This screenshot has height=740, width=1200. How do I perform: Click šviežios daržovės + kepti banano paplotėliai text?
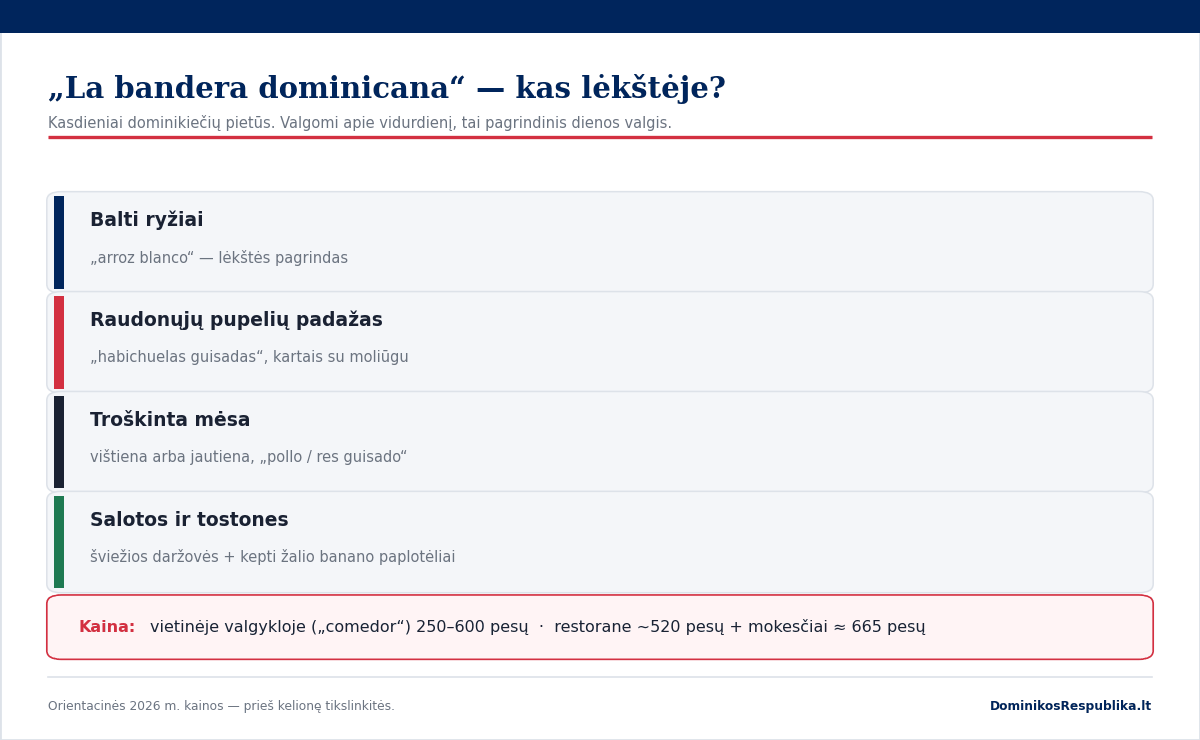pos(273,557)
